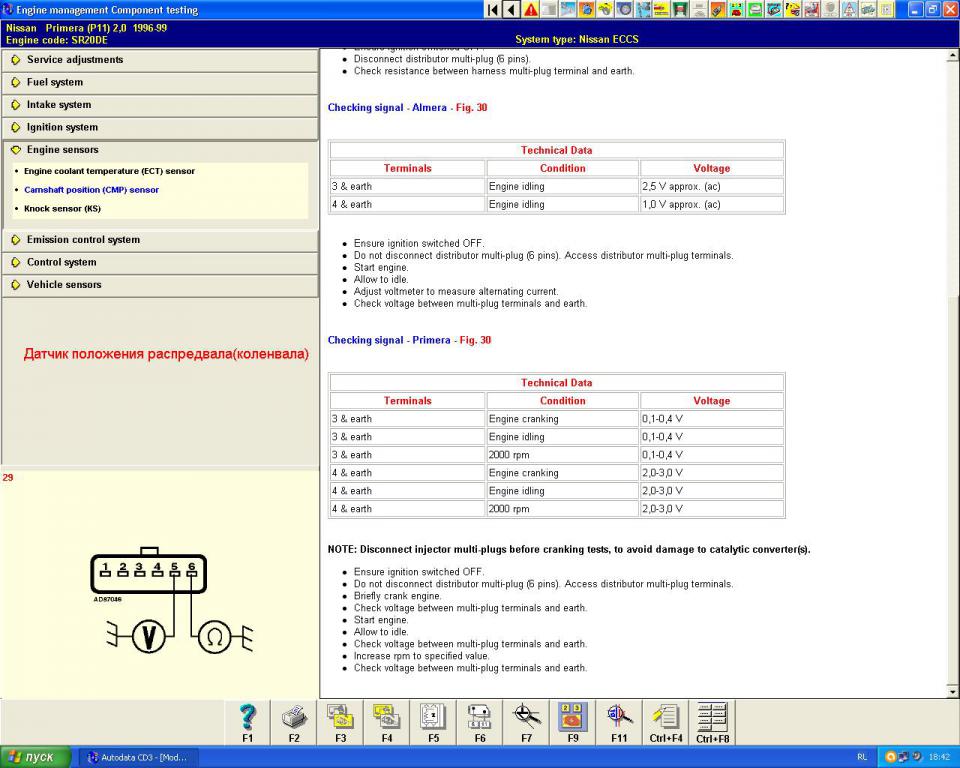Image resolution: width=960 pixels, height=768 pixels.
Task: Open the red warning triangle toolbar icon
Action: (530, 9)
